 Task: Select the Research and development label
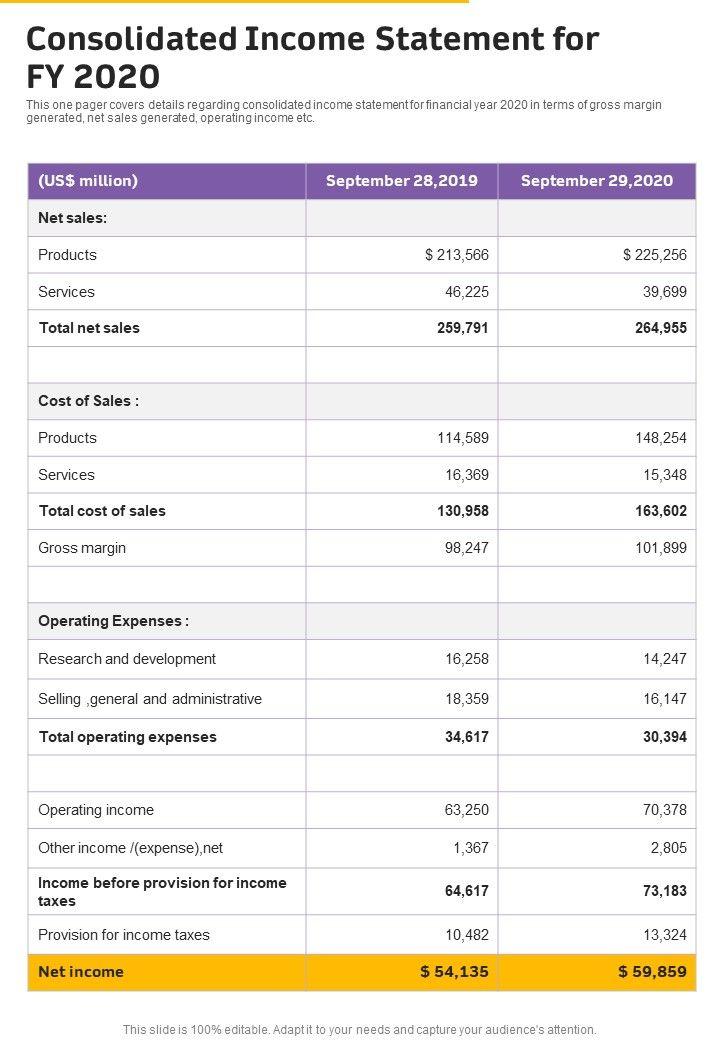tap(127, 659)
